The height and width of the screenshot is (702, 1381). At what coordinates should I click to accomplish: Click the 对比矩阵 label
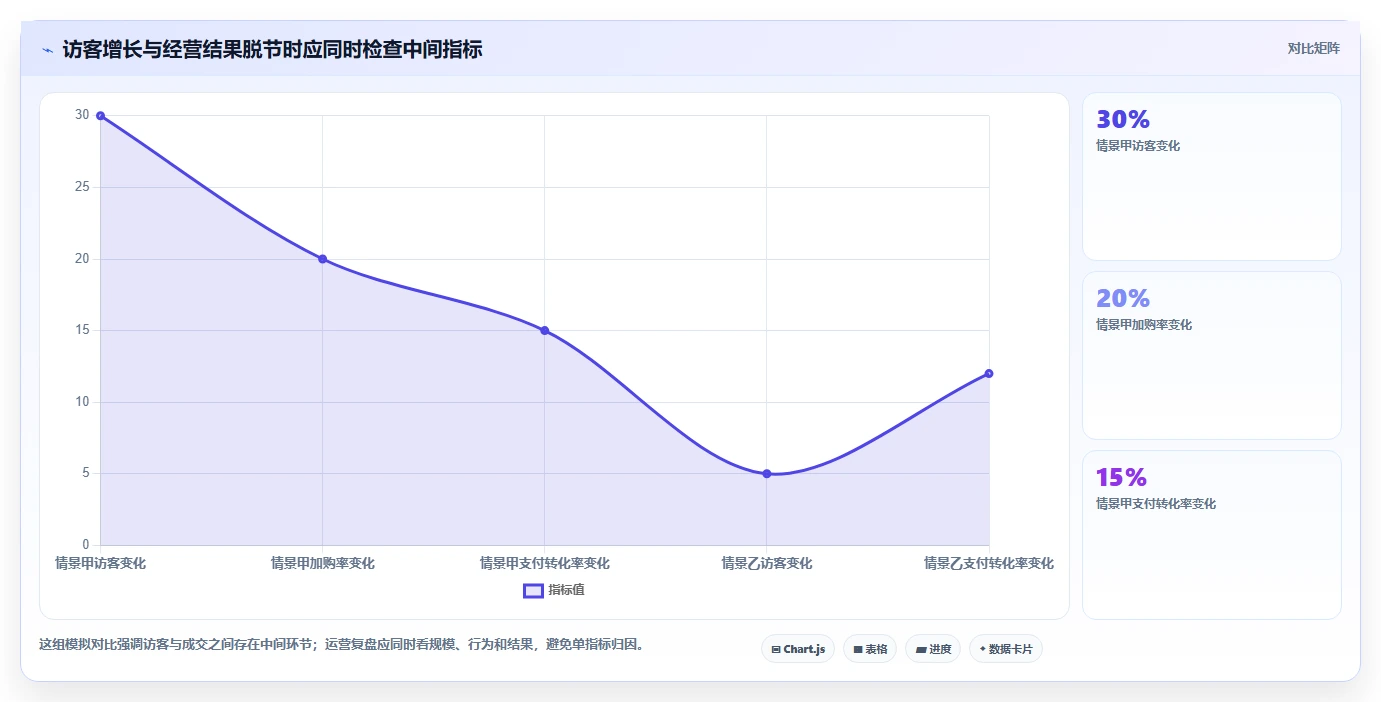(x=1313, y=48)
